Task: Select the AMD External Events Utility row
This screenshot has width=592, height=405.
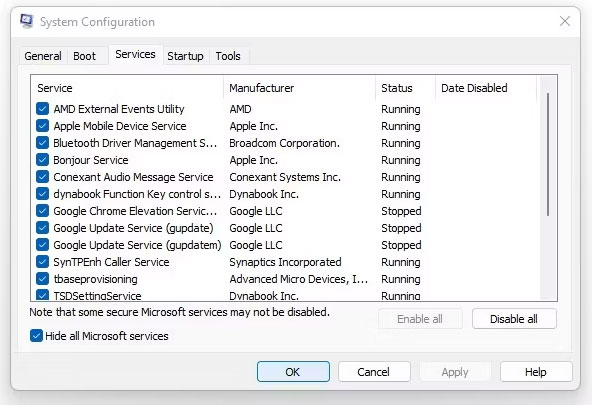Action: 285,109
